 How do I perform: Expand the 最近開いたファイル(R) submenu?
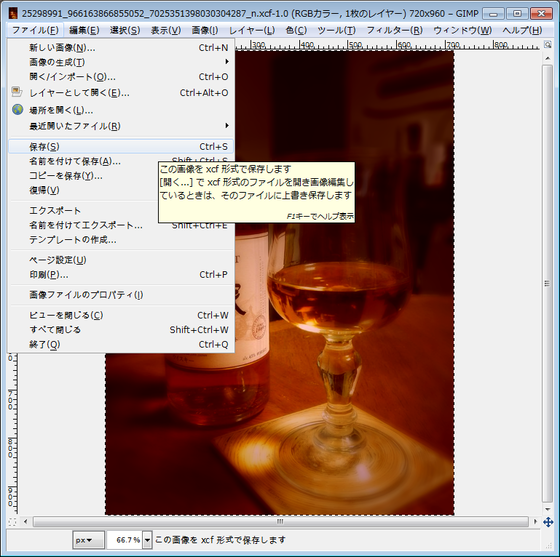click(x=121, y=126)
